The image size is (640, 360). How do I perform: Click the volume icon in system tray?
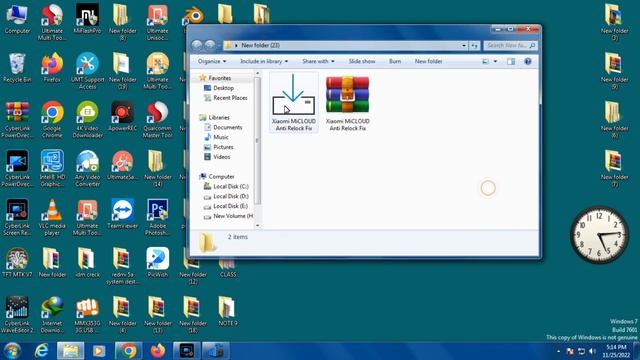coord(593,351)
